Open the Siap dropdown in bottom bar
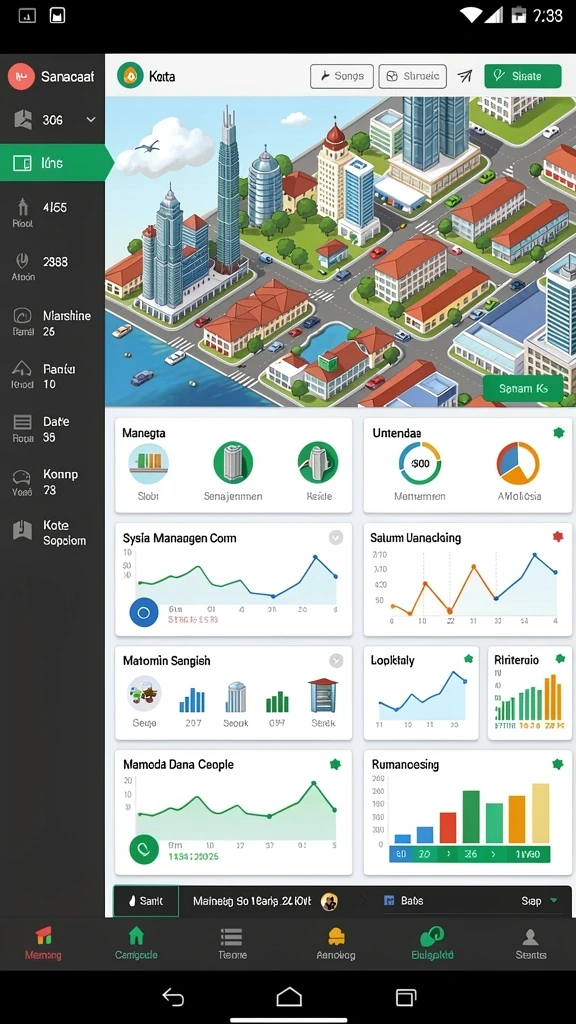Viewport: 576px width, 1024px height. (540, 901)
